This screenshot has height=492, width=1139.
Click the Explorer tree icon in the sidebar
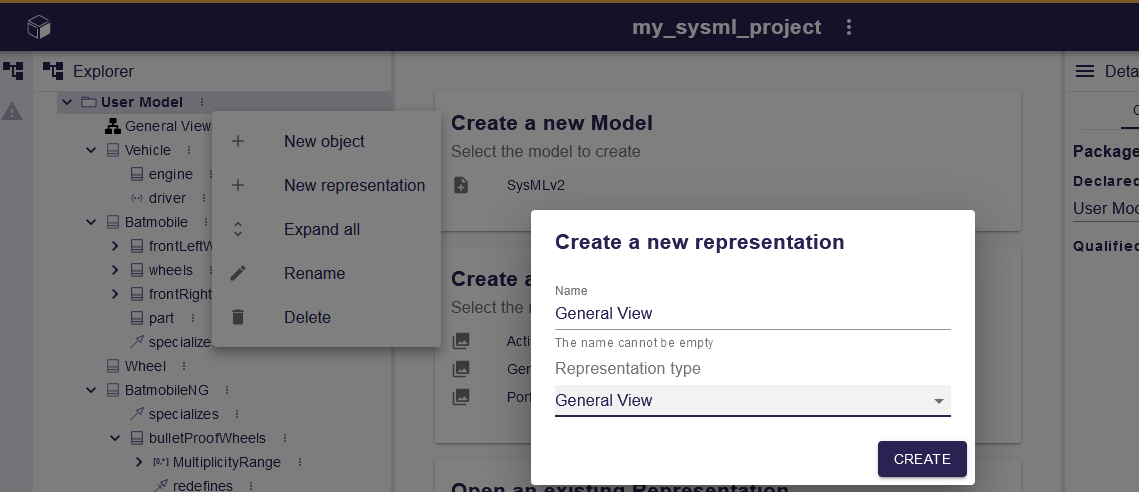[13, 71]
